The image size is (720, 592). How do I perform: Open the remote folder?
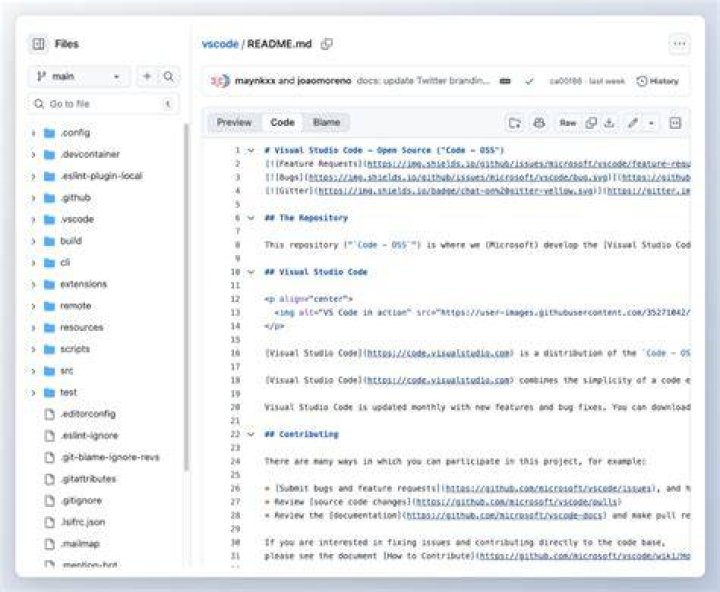(76, 306)
